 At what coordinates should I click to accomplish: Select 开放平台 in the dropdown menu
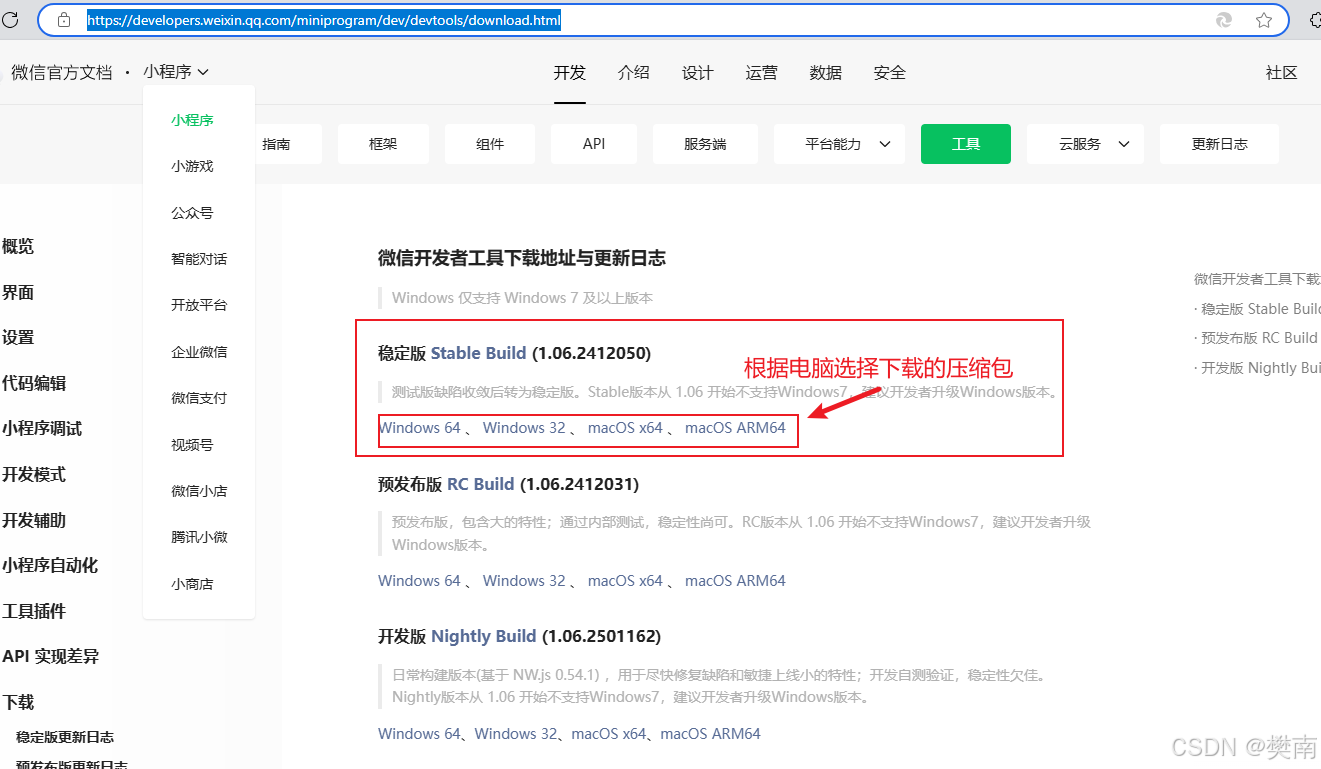(199, 305)
